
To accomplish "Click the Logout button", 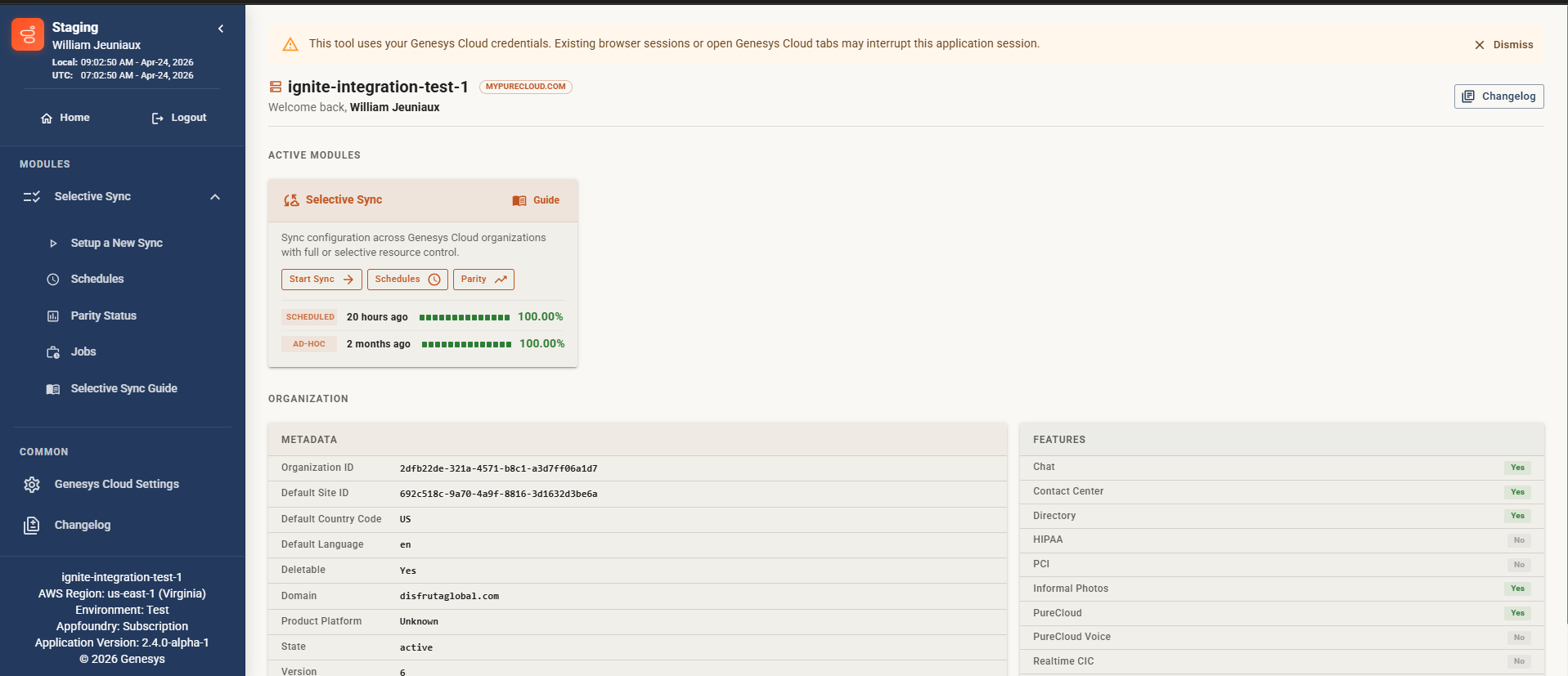I will click(x=179, y=118).
